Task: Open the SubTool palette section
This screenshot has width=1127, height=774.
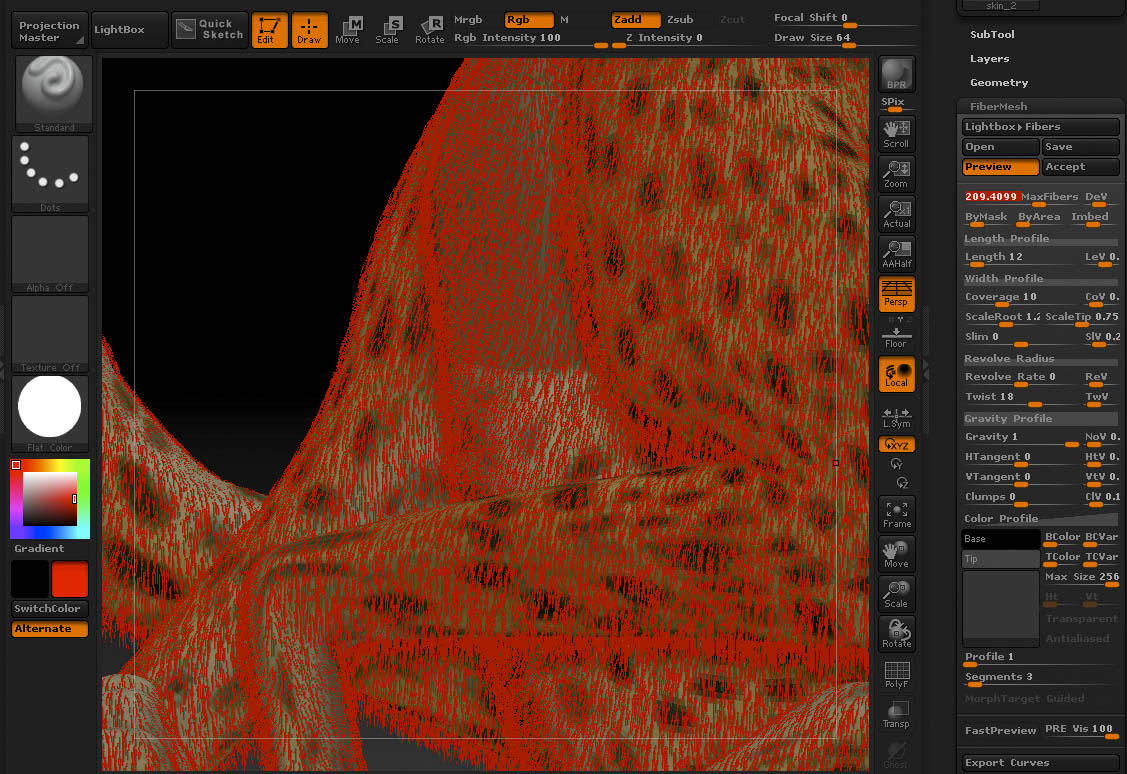Action: tap(992, 35)
